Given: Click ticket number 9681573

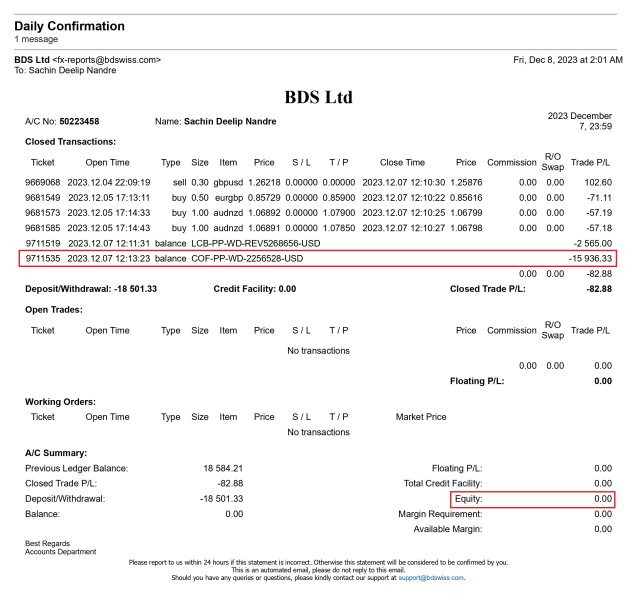Looking at the screenshot, I should point(42,213).
